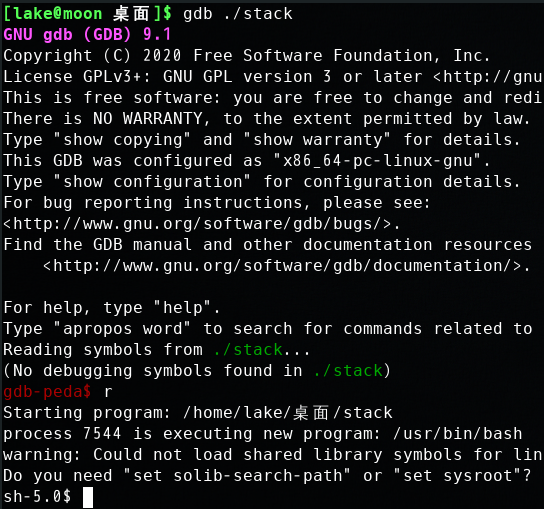Click the gdb ./stack command text
The height and width of the screenshot is (509, 544).
pyautogui.click(x=238, y=14)
